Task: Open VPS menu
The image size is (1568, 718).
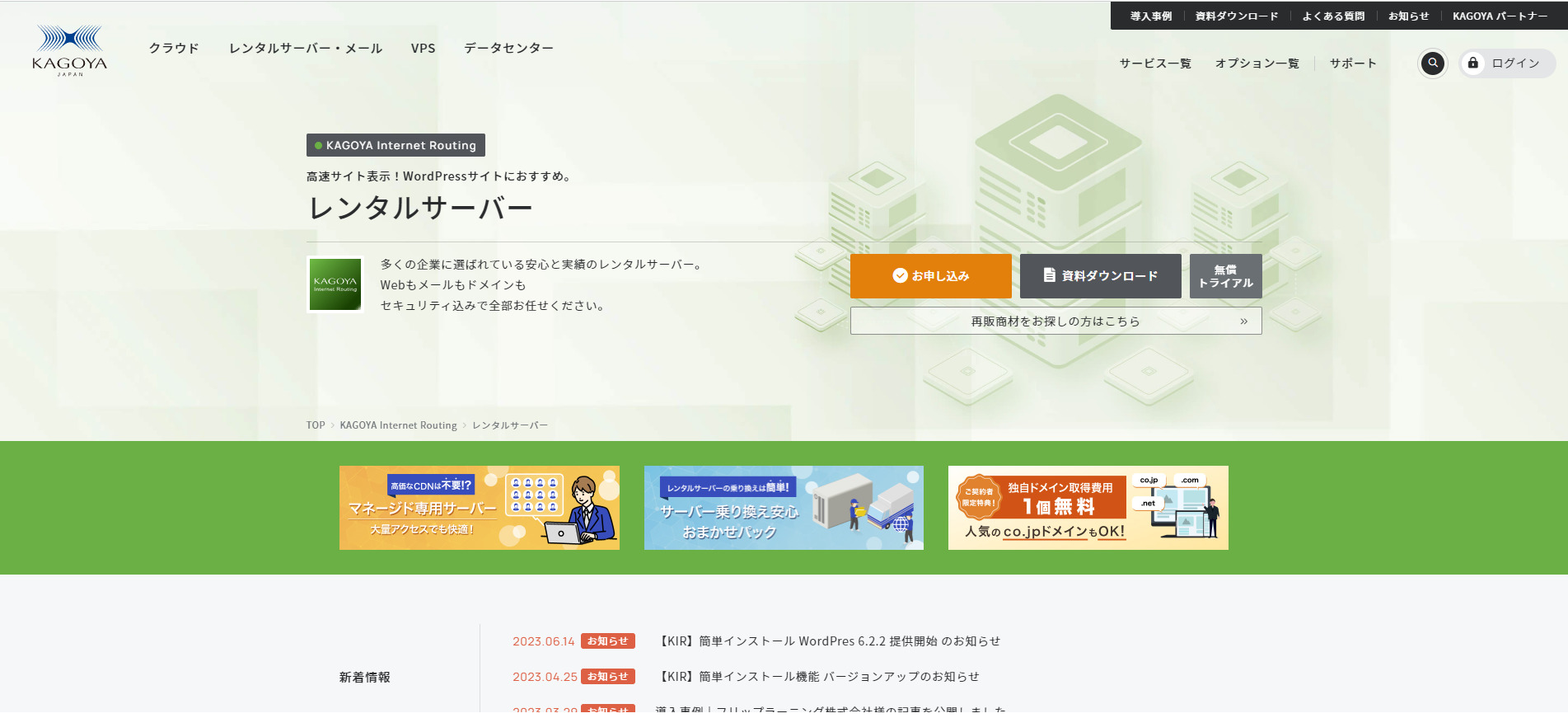Action: pyautogui.click(x=424, y=49)
